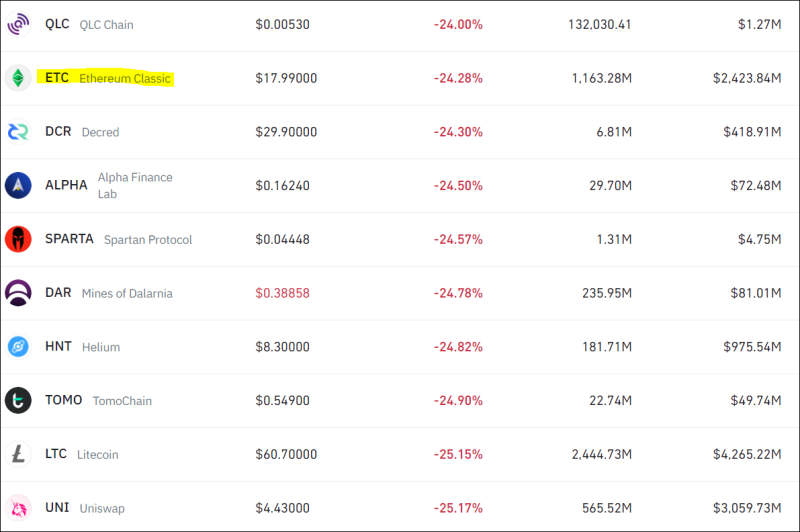Click the $3,059.73M market cap
Image resolution: width=800 pixels, height=532 pixels.
tap(747, 508)
